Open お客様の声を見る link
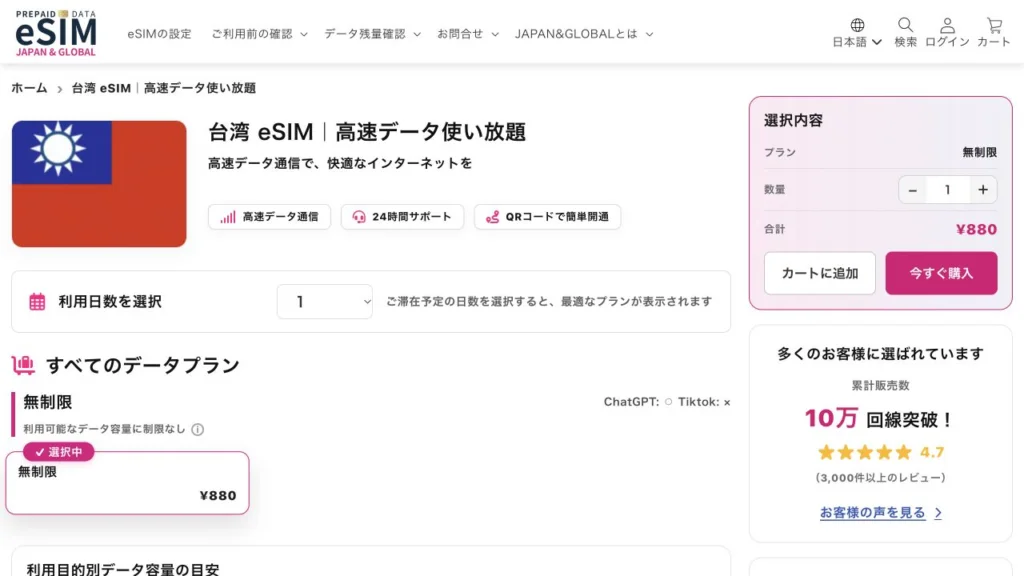1024x576 pixels. (880, 513)
